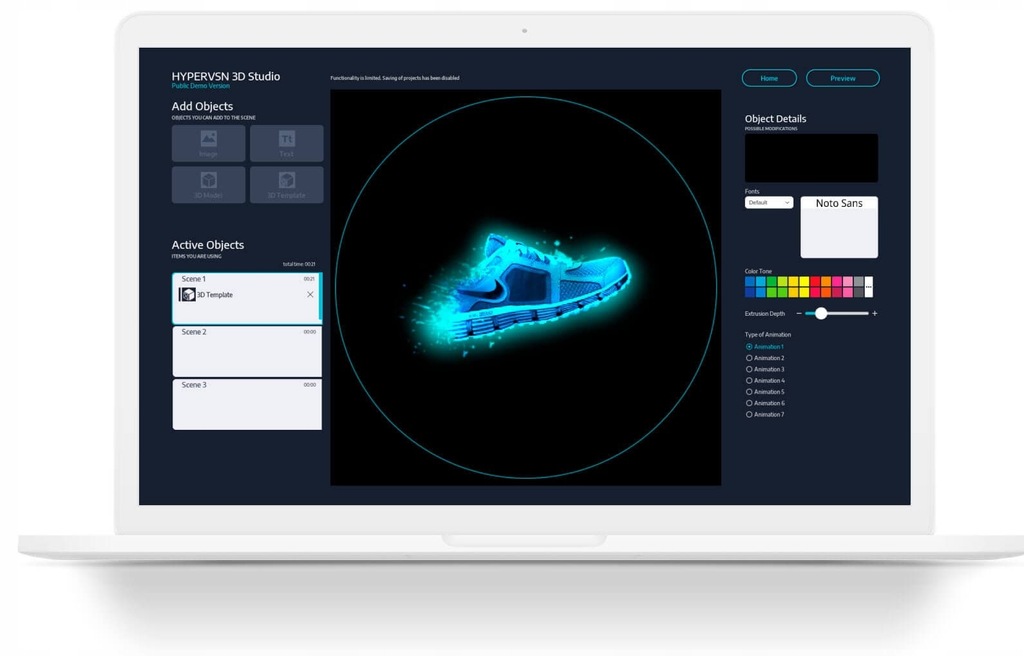1024x656 pixels.
Task: Remove the 3D Template from Scene 1
Action: pyautogui.click(x=310, y=295)
